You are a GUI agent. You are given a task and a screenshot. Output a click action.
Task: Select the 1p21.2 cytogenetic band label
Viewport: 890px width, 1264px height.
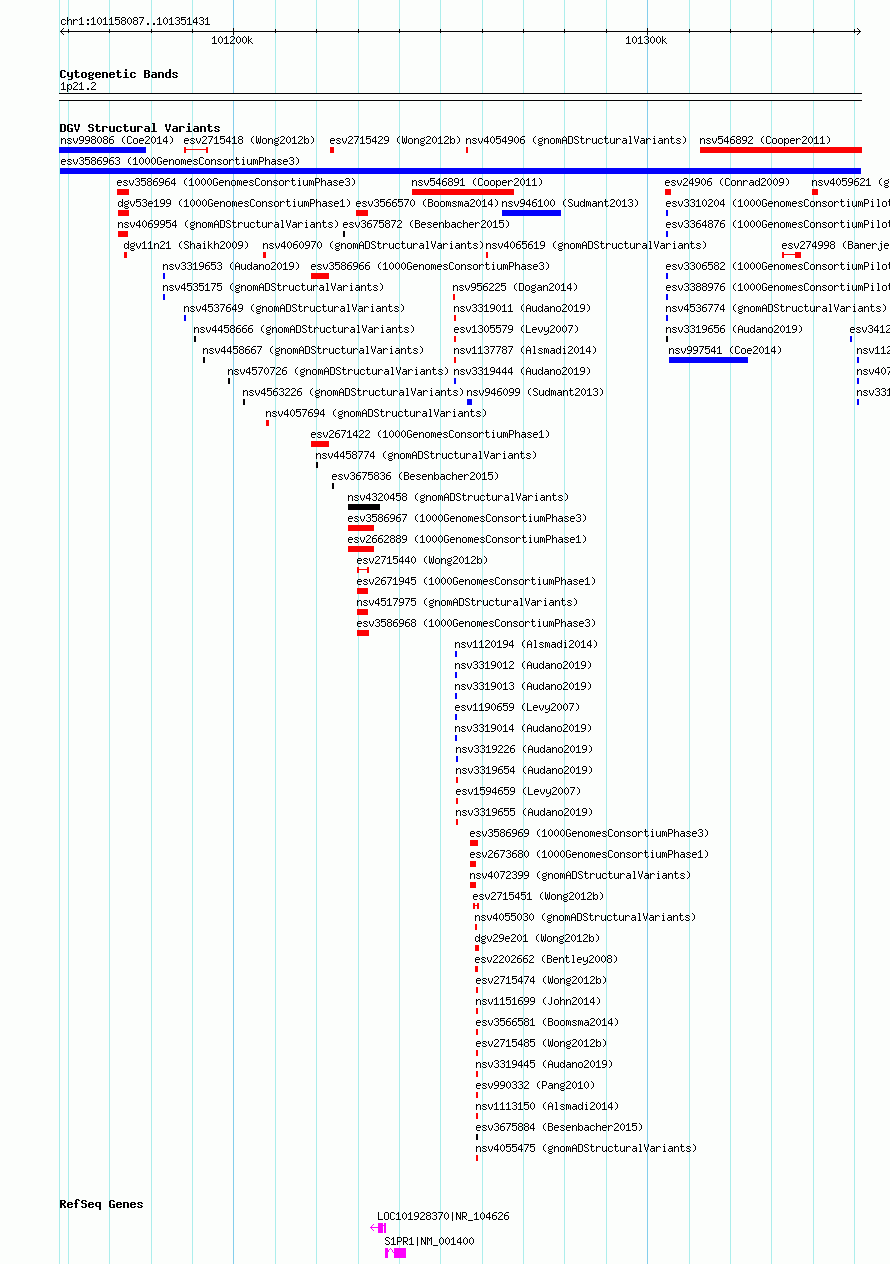pos(78,87)
